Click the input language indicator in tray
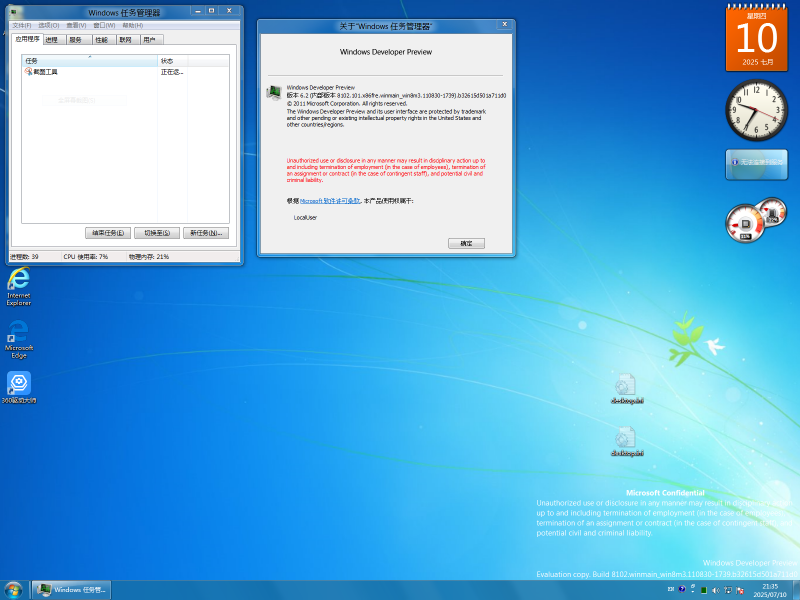Image resolution: width=800 pixels, height=600 pixels. [671, 589]
